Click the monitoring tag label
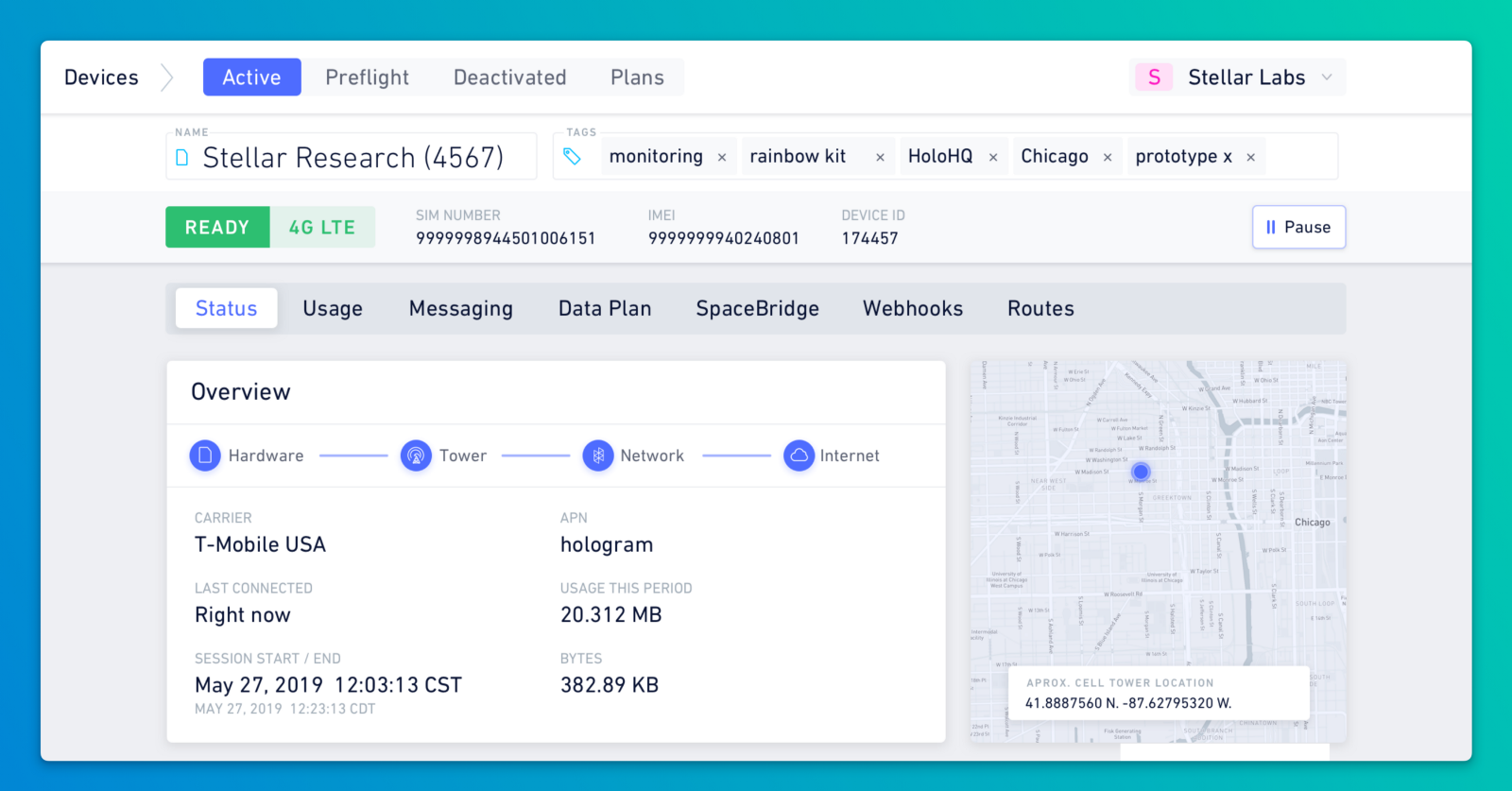The width and height of the screenshot is (1512, 791). (x=656, y=156)
